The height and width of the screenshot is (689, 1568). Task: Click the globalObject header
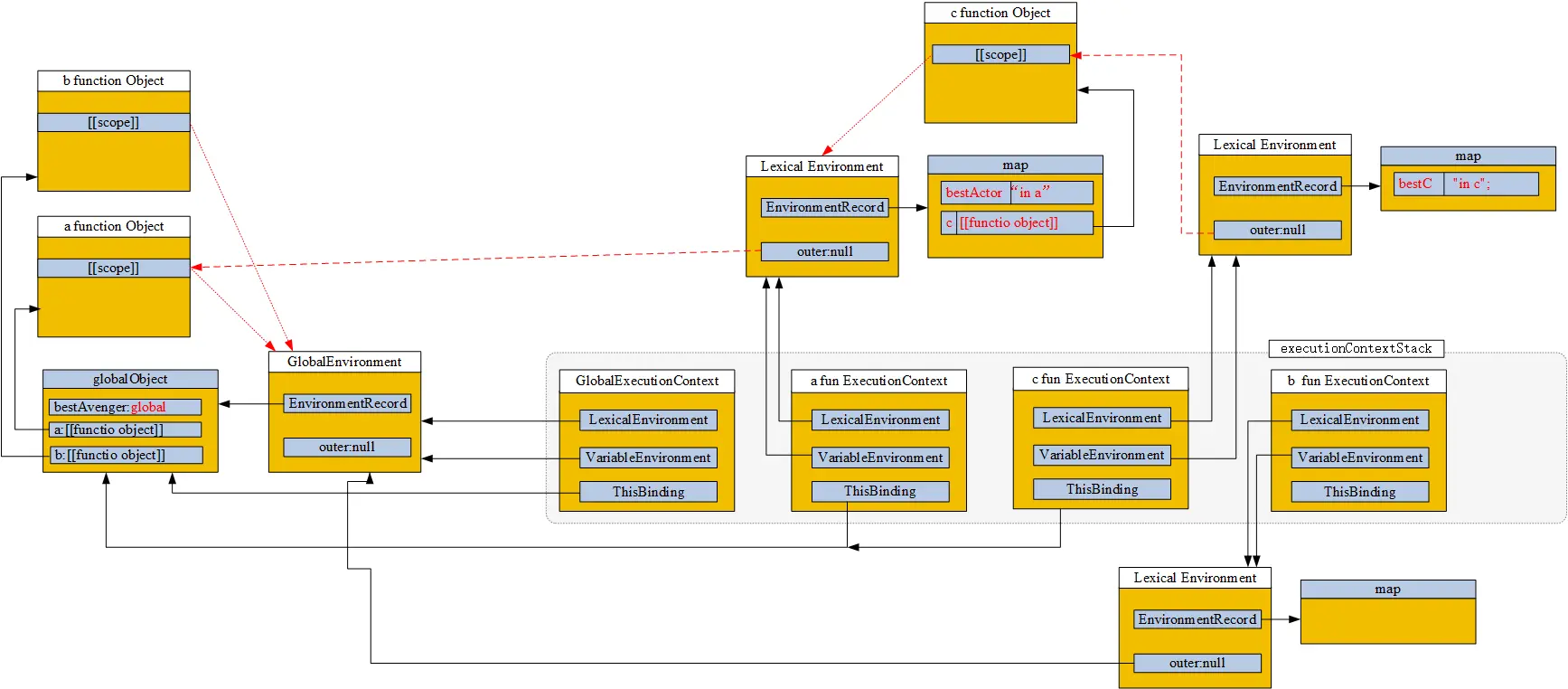pos(130,379)
